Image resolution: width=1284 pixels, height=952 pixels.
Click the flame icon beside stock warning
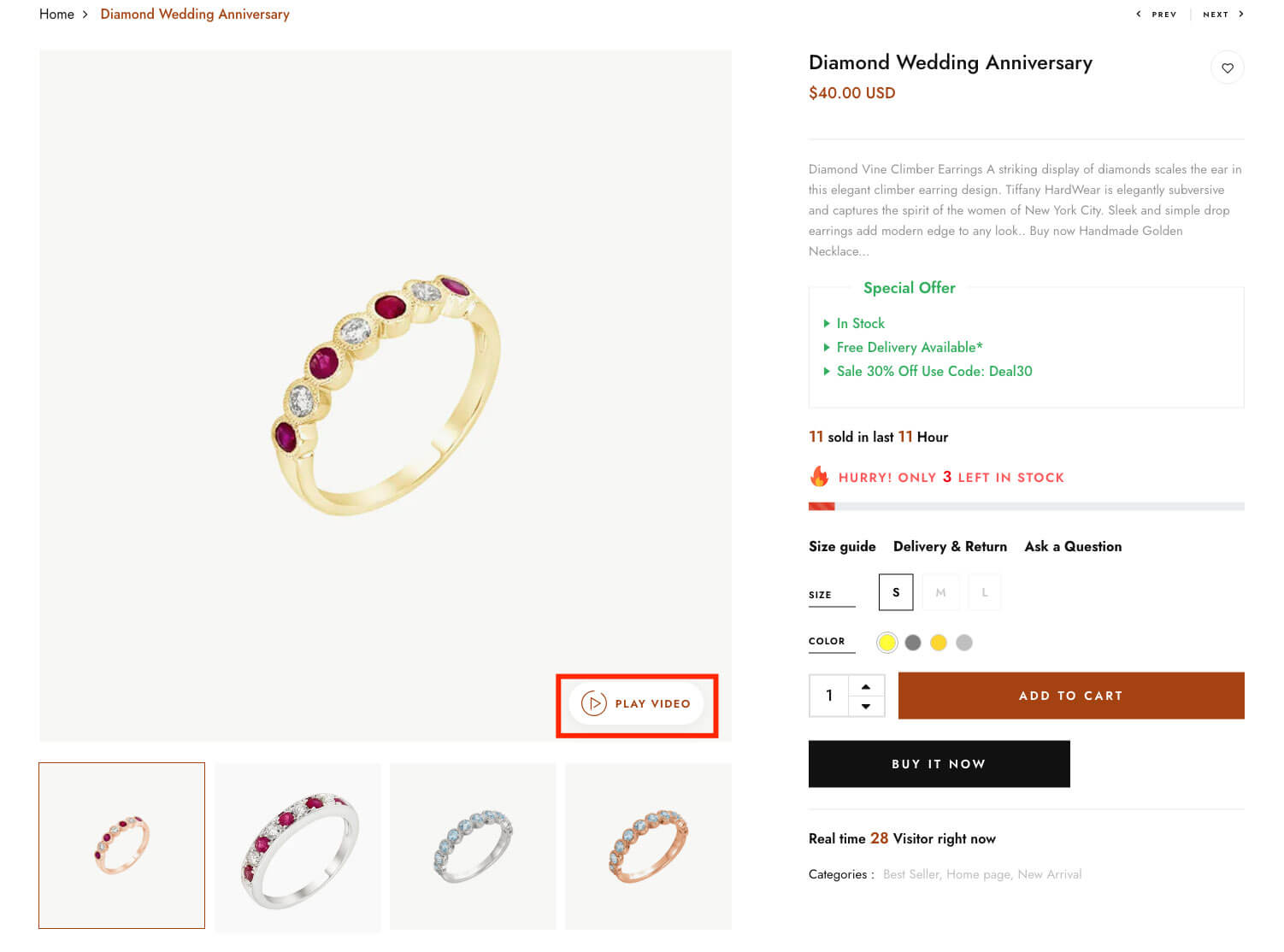[819, 476]
